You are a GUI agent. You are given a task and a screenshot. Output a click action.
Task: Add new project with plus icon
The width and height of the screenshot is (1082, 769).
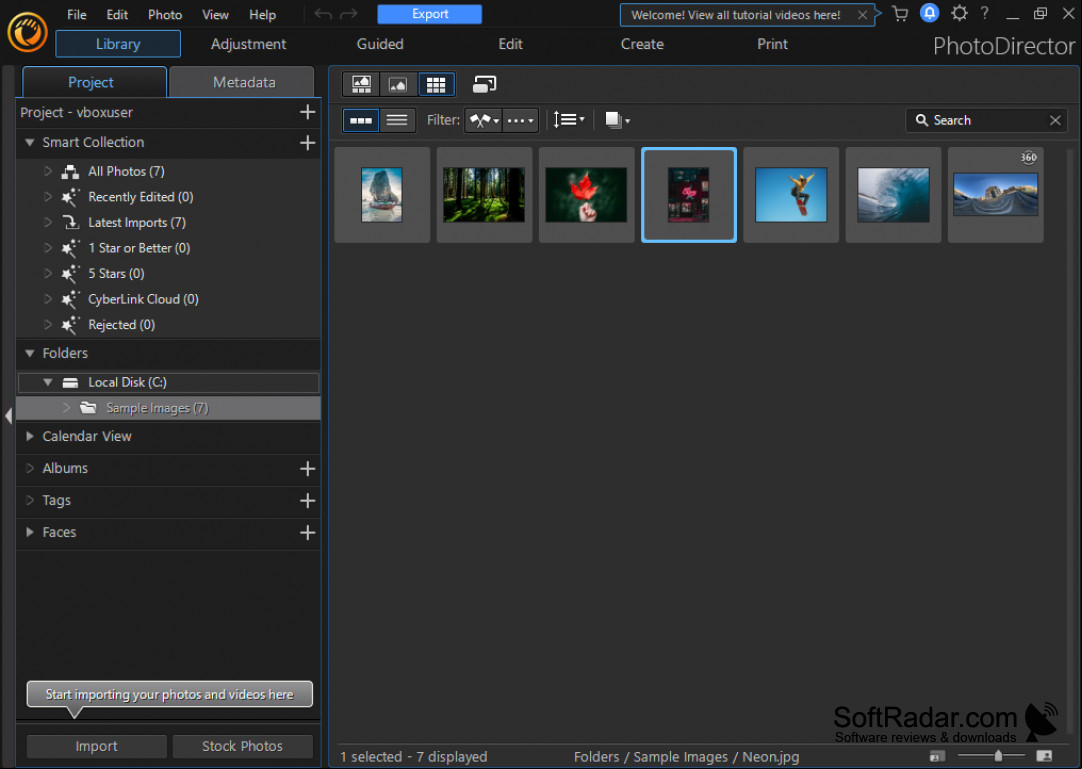coord(308,112)
